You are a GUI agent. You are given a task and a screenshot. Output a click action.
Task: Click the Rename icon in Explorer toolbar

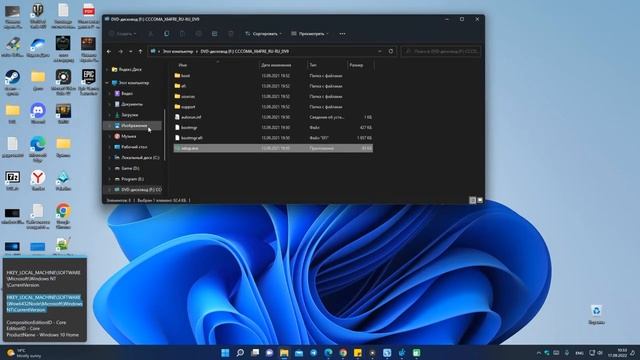(x=198, y=34)
